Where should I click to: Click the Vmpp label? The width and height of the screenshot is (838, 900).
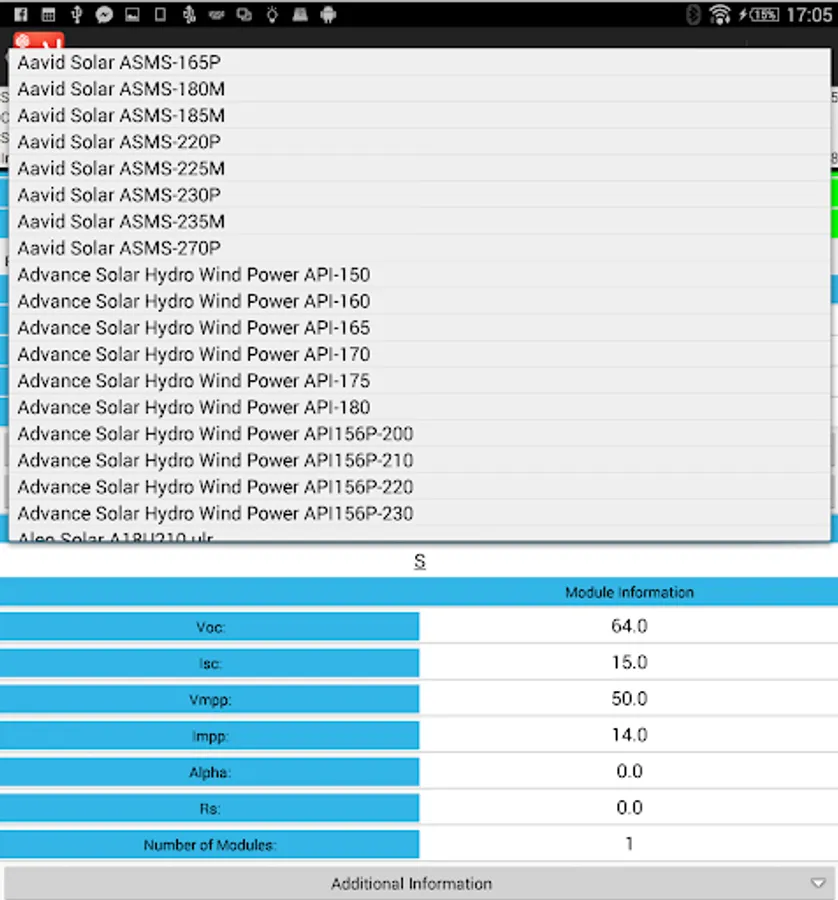pyautogui.click(x=210, y=699)
